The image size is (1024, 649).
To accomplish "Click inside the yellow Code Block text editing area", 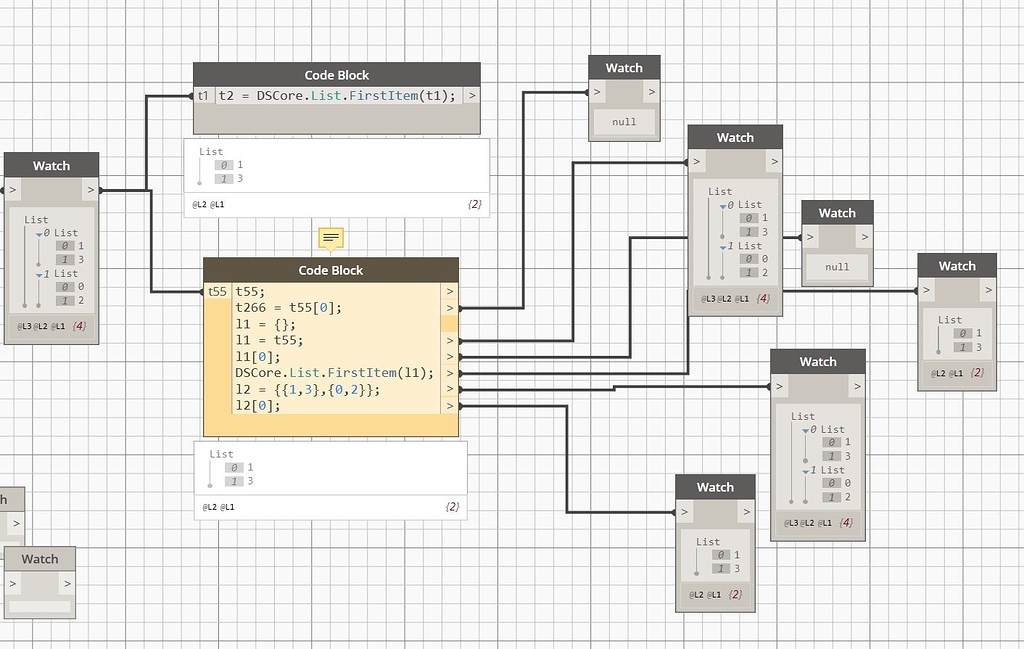I will point(330,350).
